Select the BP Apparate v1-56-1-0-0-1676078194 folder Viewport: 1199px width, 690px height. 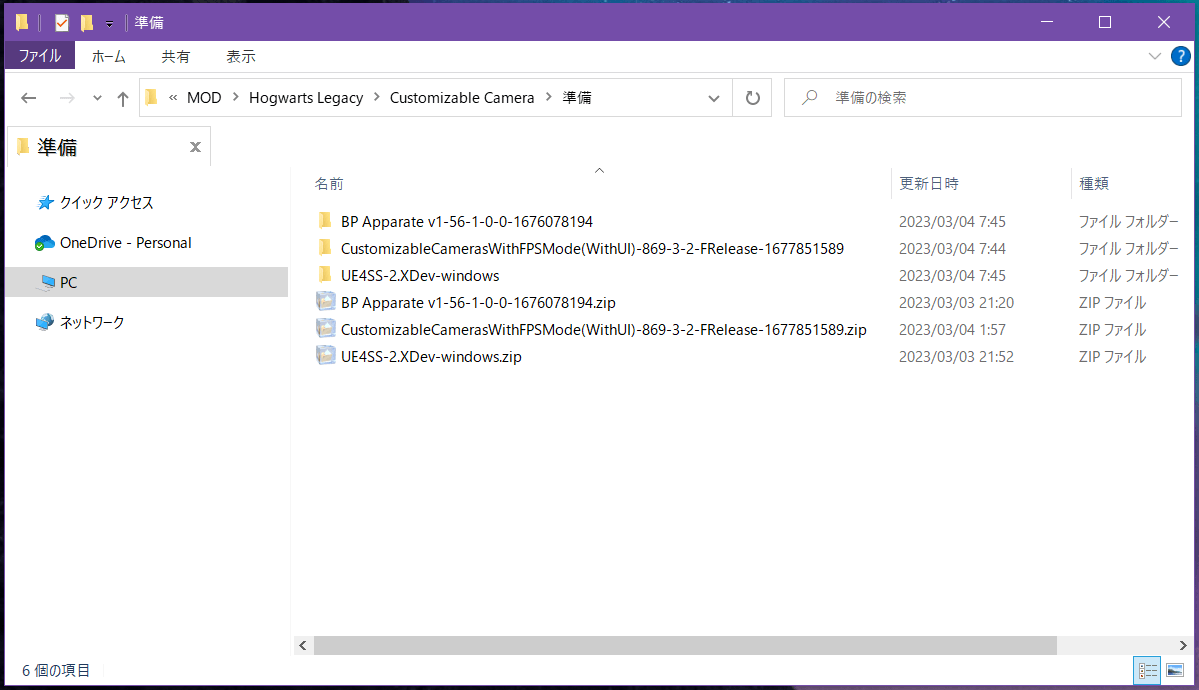coord(466,222)
